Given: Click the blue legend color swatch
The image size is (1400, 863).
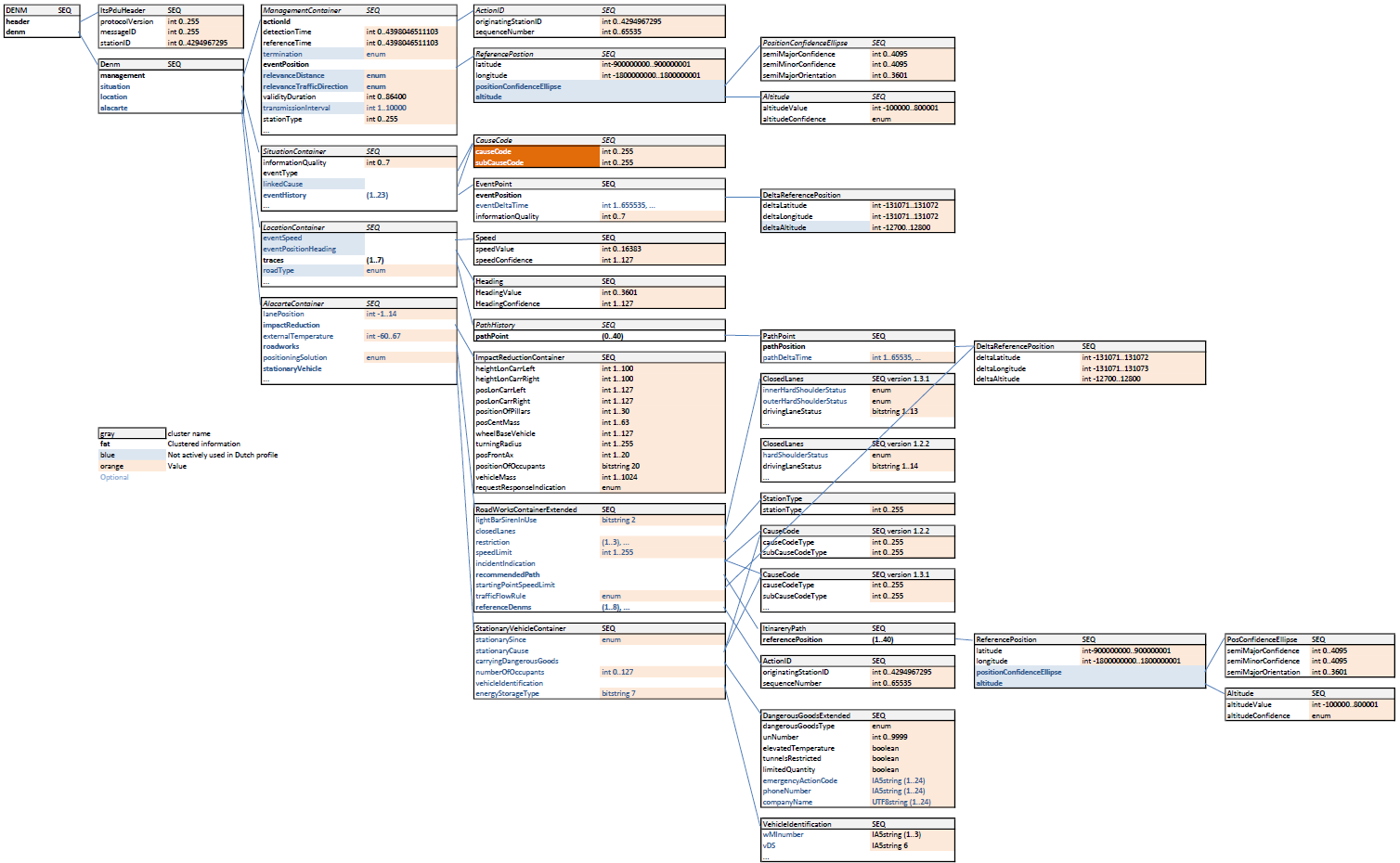Looking at the screenshot, I should pyautogui.click(x=132, y=456).
